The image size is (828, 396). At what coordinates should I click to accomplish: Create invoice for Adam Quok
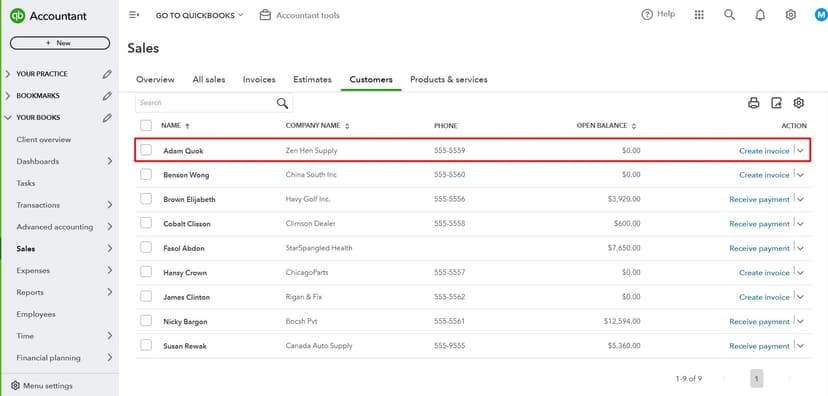coord(764,150)
